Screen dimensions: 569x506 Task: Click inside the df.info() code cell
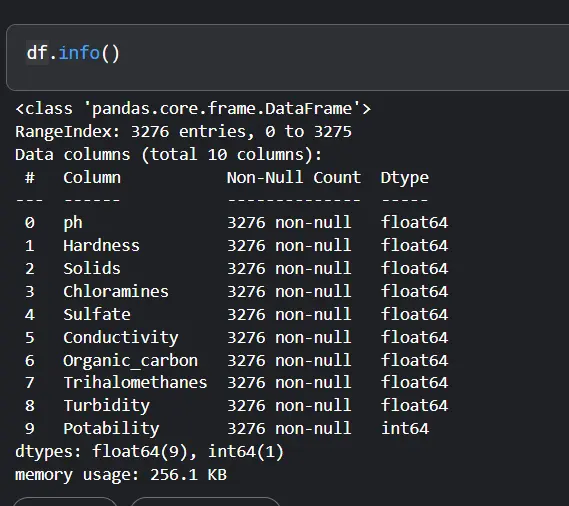pyautogui.click(x=287, y=57)
